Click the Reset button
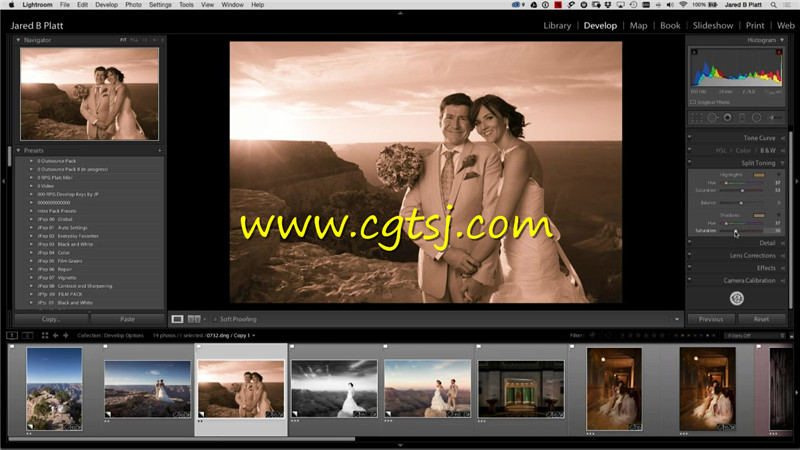The image size is (800, 450). coord(761,319)
